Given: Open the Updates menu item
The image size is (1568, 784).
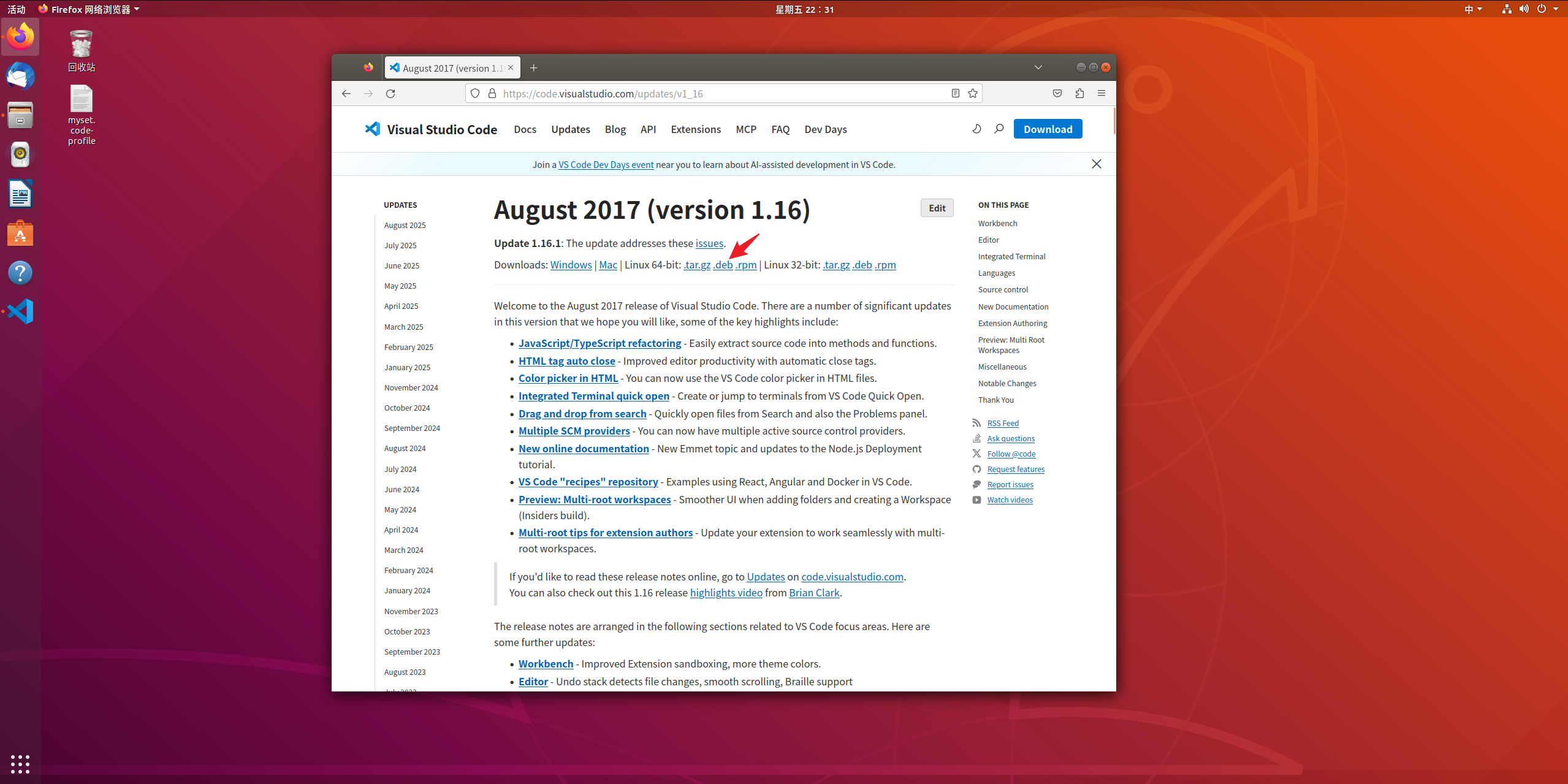Looking at the screenshot, I should [570, 129].
